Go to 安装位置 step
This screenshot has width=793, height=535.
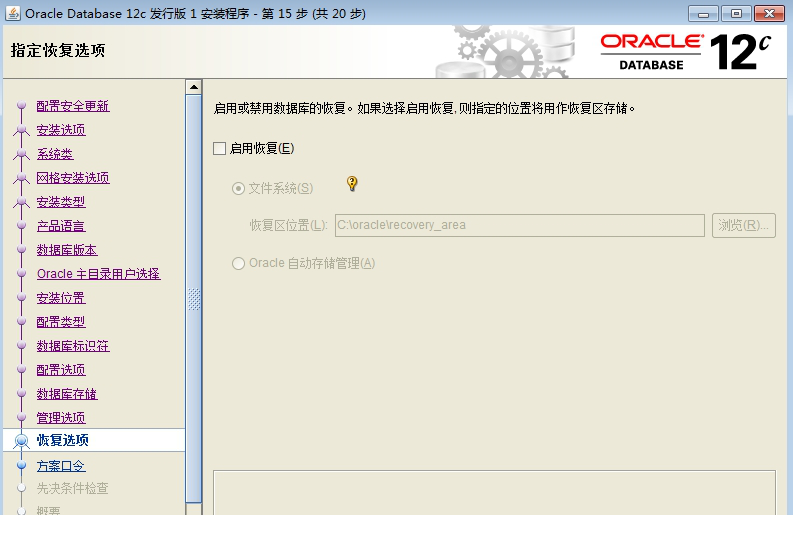[61, 298]
